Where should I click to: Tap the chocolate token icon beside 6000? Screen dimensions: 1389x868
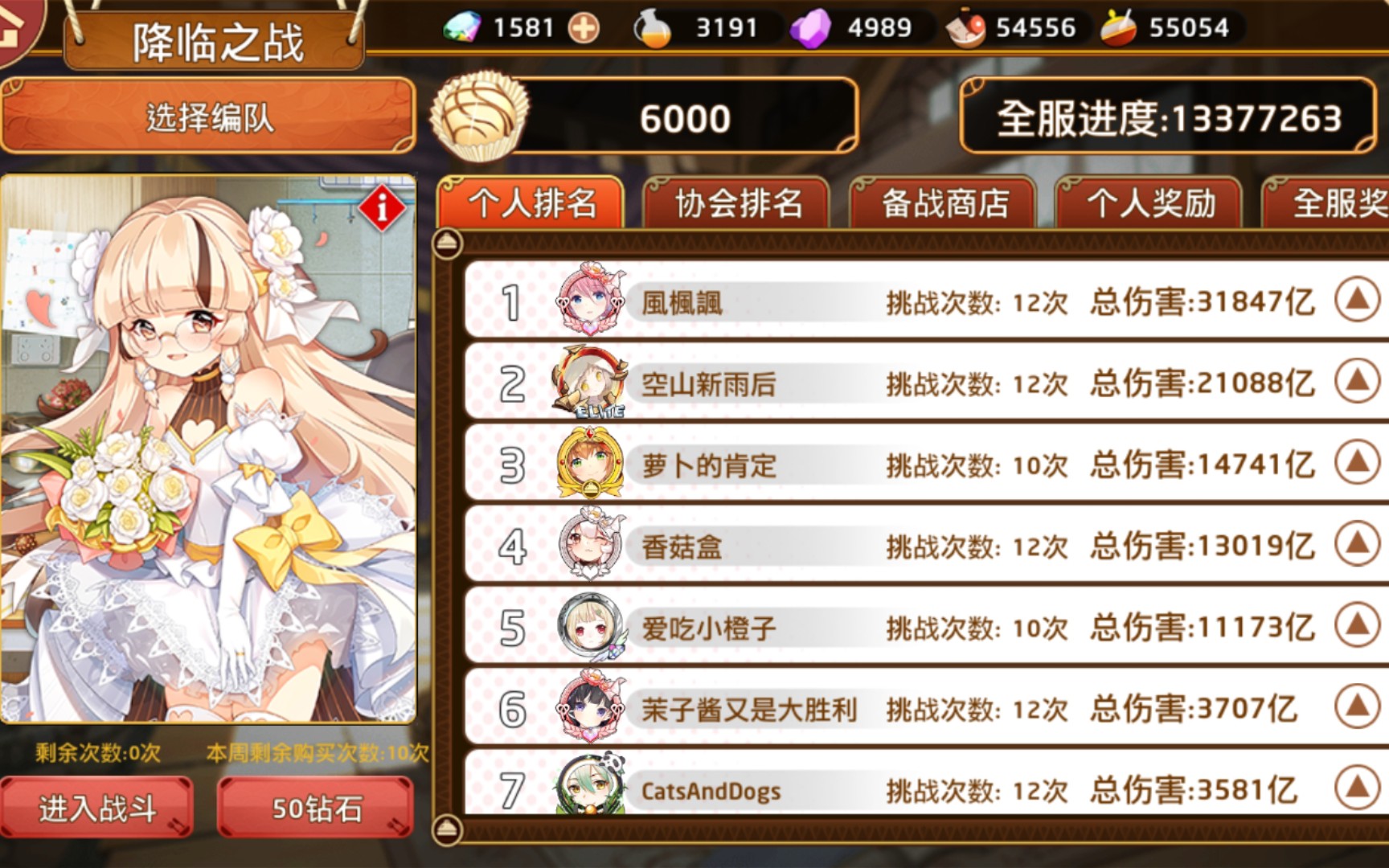(479, 117)
